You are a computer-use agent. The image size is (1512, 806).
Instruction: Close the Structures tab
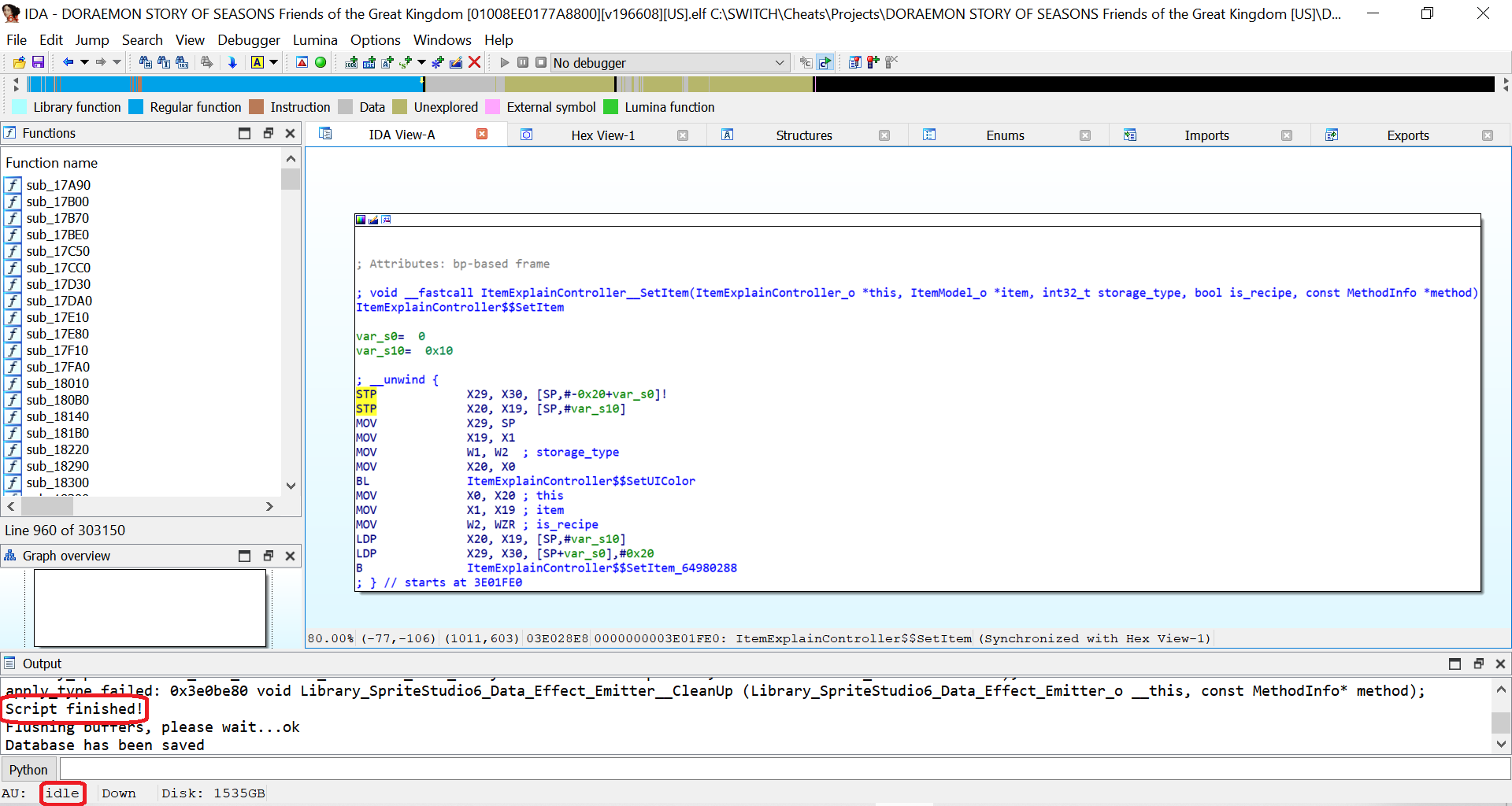(884, 135)
